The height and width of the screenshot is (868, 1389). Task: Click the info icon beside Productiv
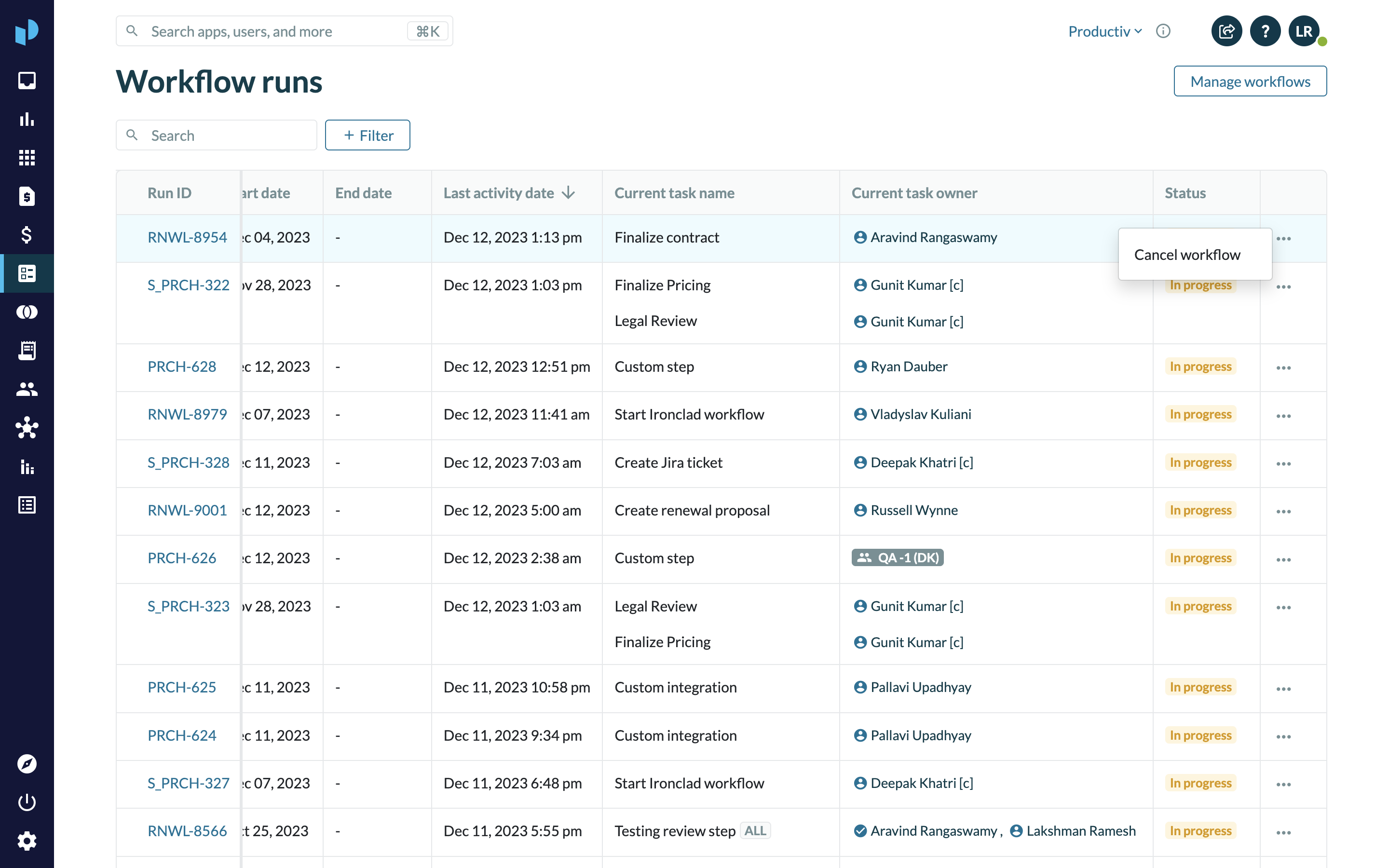click(x=1163, y=31)
